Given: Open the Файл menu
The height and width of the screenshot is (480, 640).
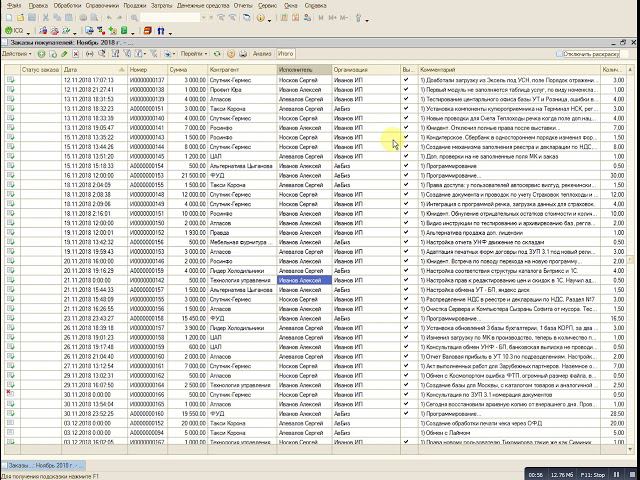Looking at the screenshot, I should point(14,6).
